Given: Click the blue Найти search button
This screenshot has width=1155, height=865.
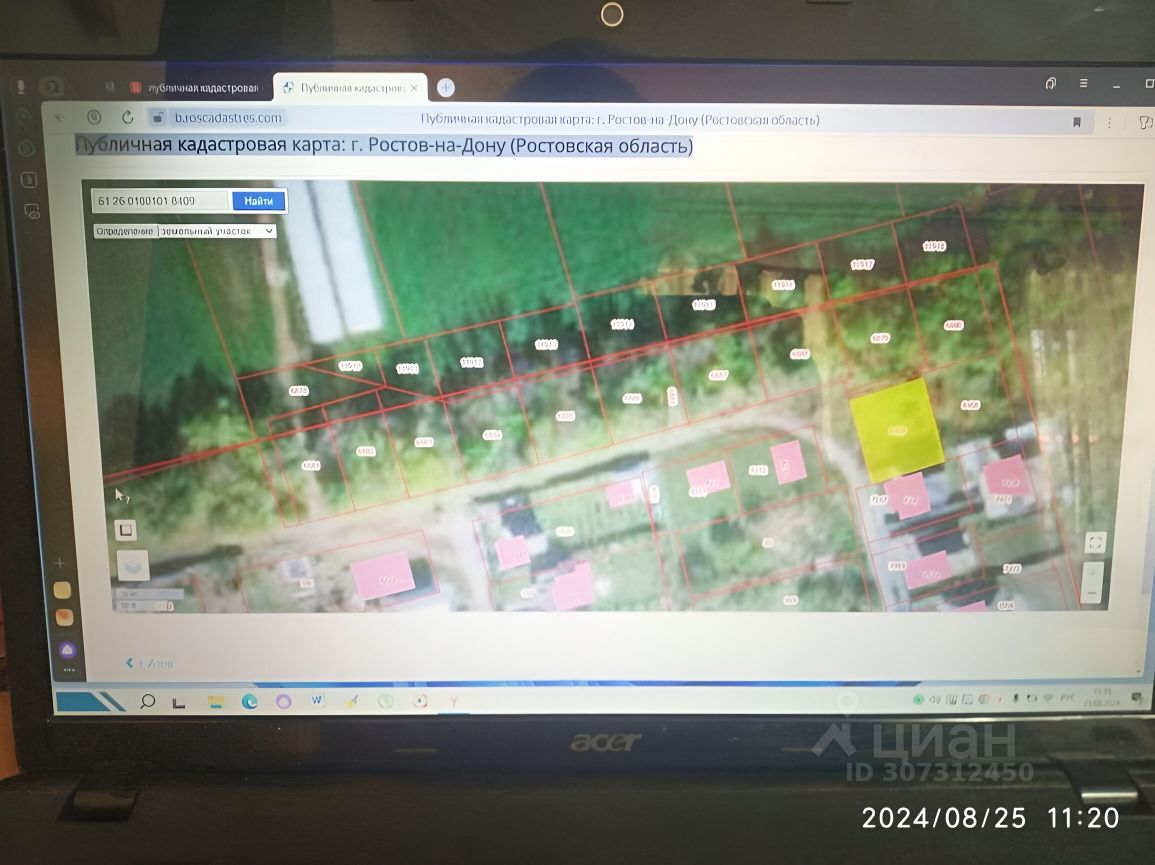Looking at the screenshot, I should pyautogui.click(x=259, y=201).
